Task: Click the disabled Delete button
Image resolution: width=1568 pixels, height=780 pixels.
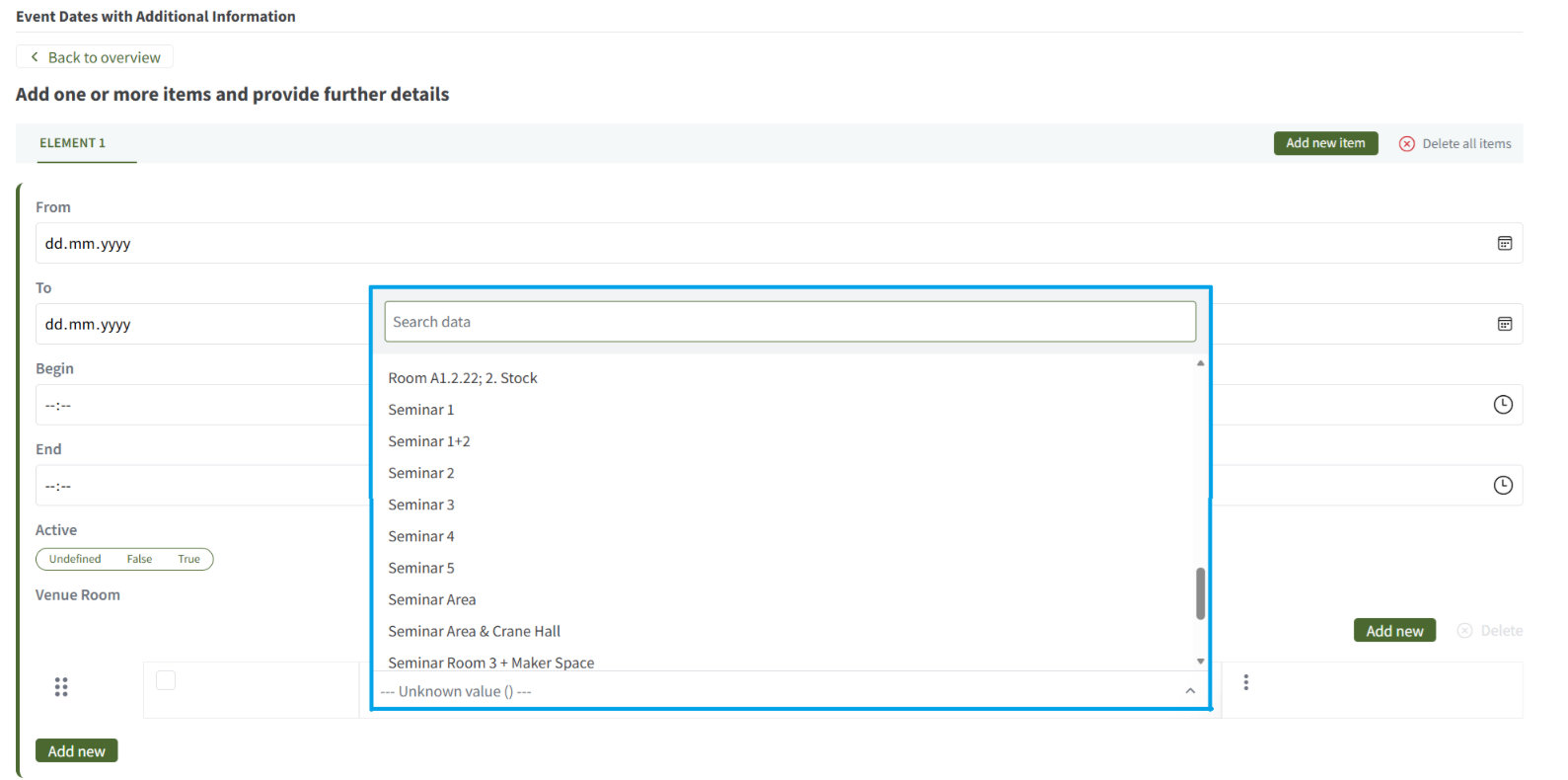Action: pos(1490,631)
